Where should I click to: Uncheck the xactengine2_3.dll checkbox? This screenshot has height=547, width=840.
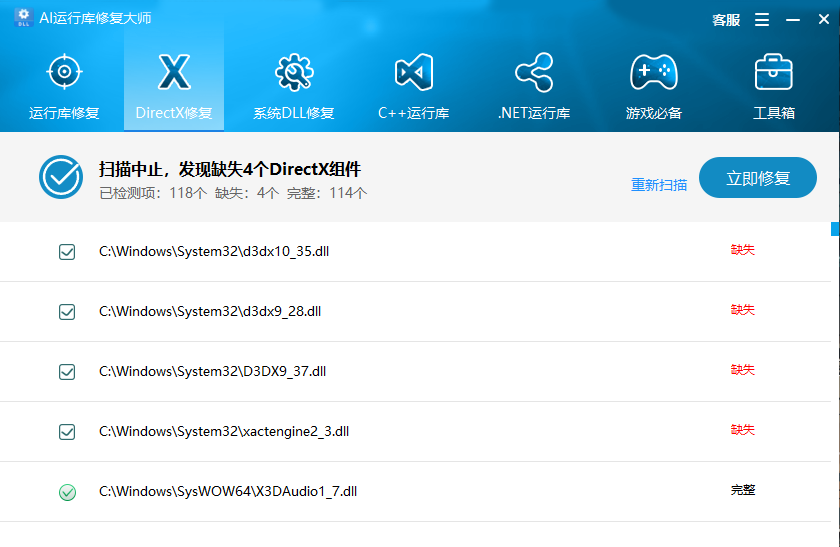[67, 432]
